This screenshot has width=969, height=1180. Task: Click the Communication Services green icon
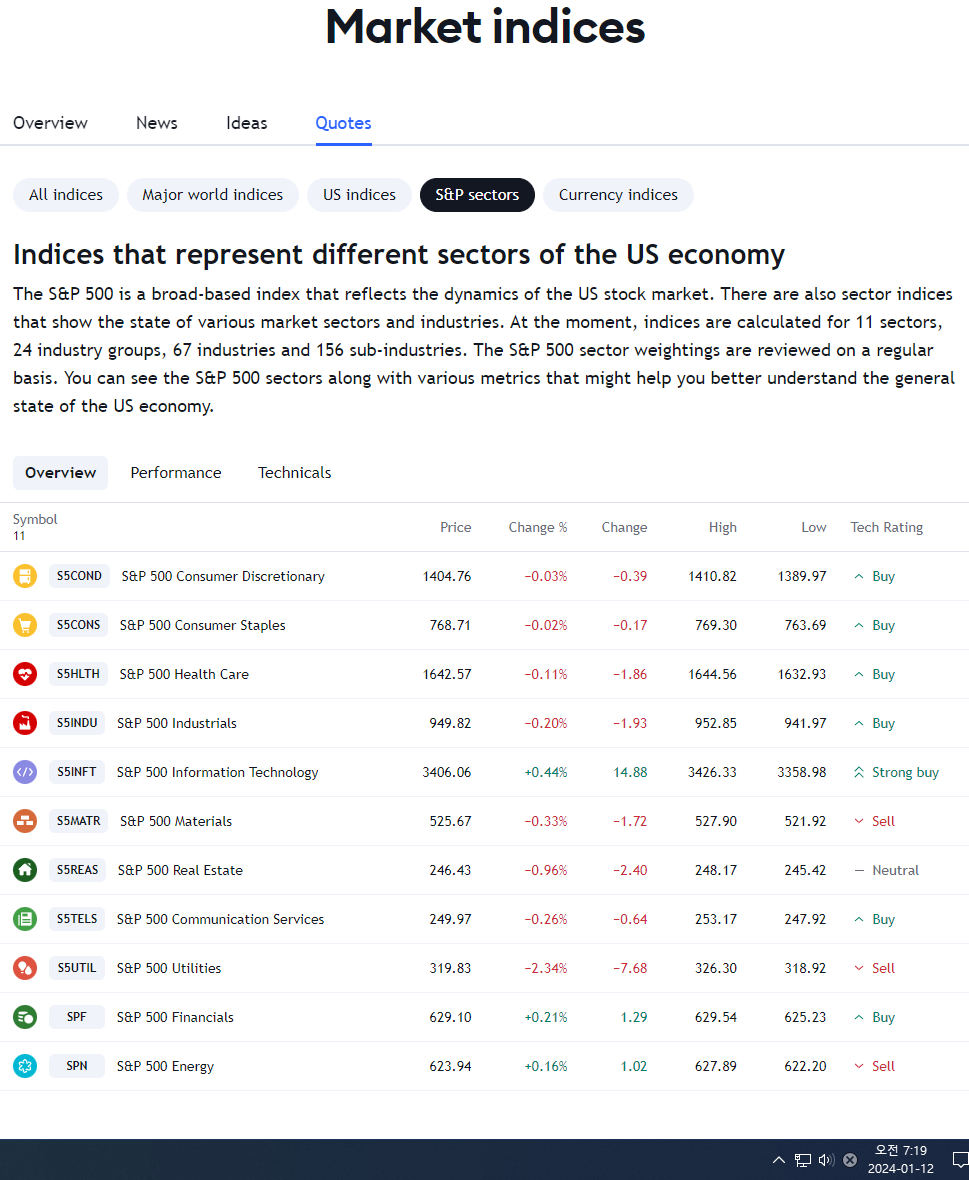(25, 919)
